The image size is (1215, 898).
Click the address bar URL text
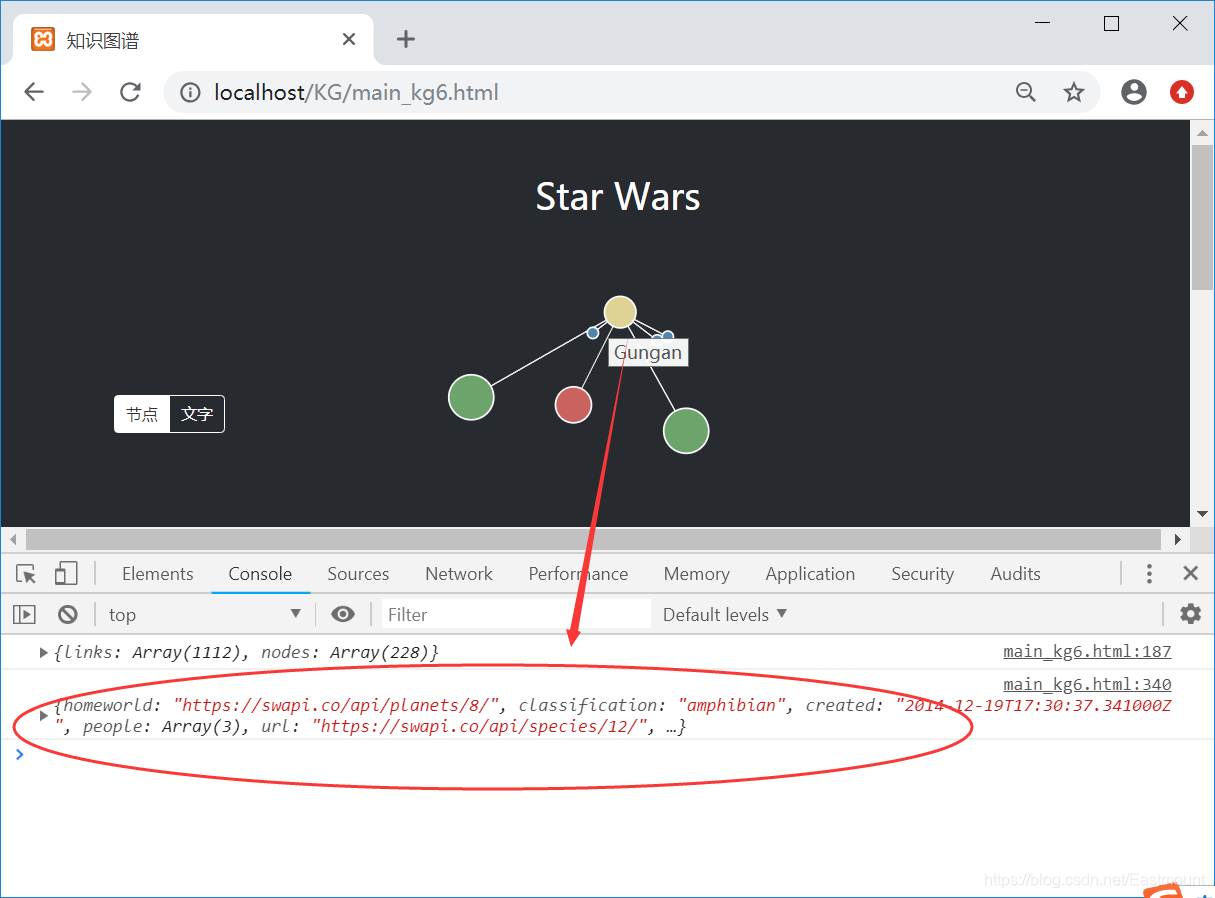[356, 93]
